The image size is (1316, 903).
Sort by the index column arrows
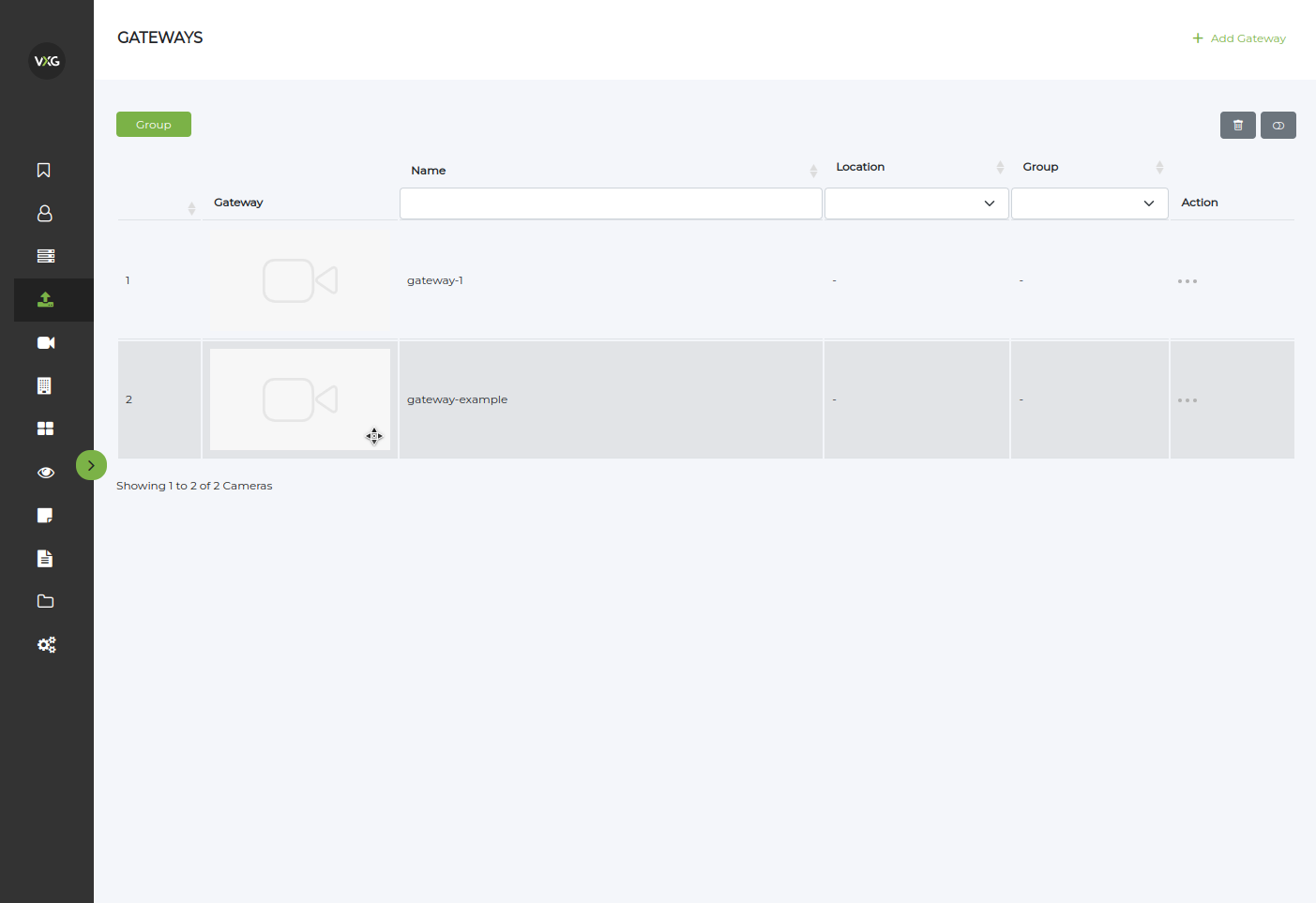click(191, 208)
